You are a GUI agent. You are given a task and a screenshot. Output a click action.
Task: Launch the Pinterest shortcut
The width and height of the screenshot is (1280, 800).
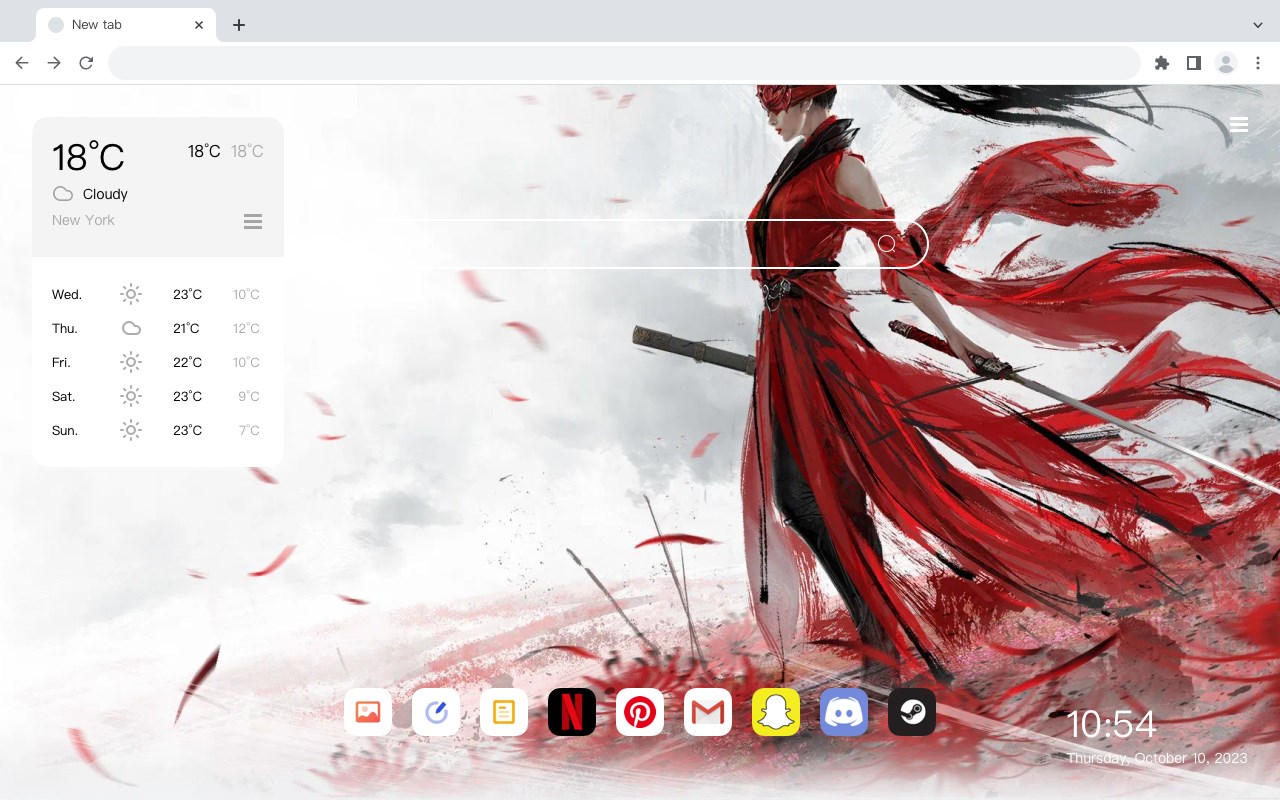pos(640,712)
